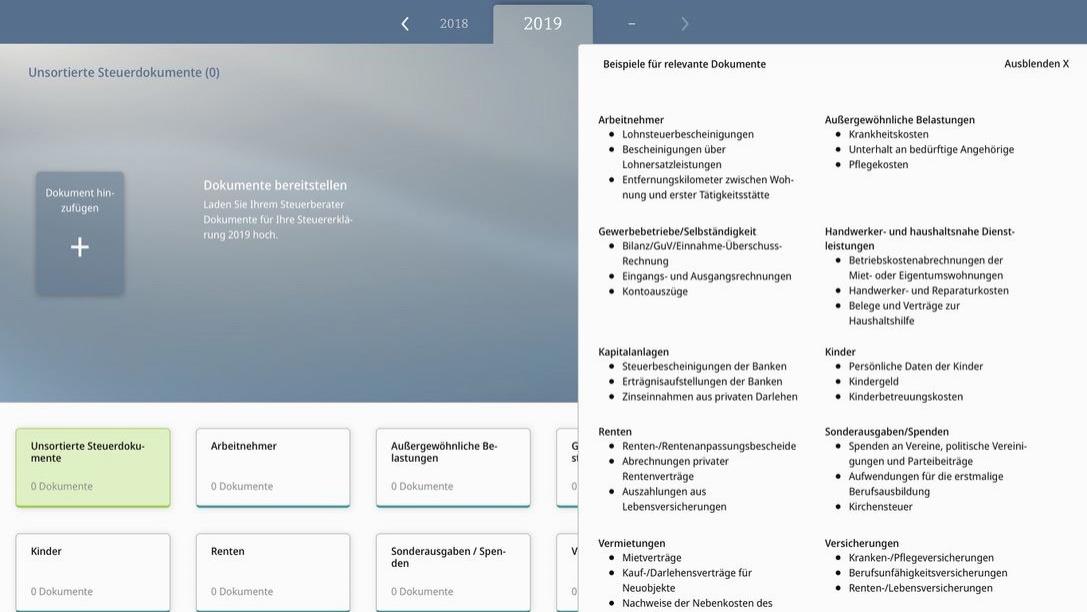This screenshot has height=612, width=1087.
Task: Open the Sonderausgaben / Spenden category card
Action: click(453, 571)
